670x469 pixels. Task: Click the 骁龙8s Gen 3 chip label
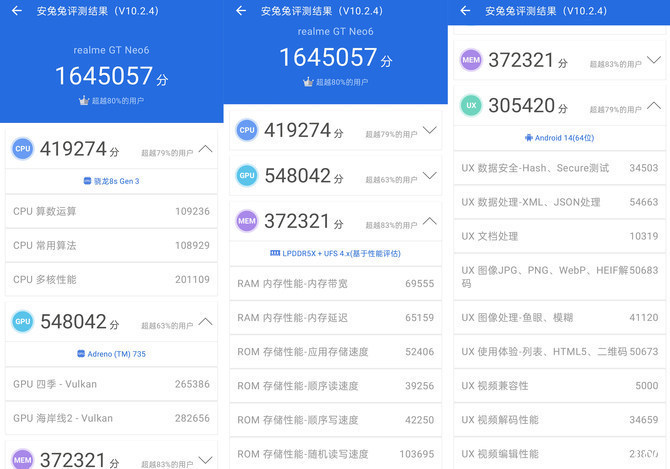tap(111, 181)
